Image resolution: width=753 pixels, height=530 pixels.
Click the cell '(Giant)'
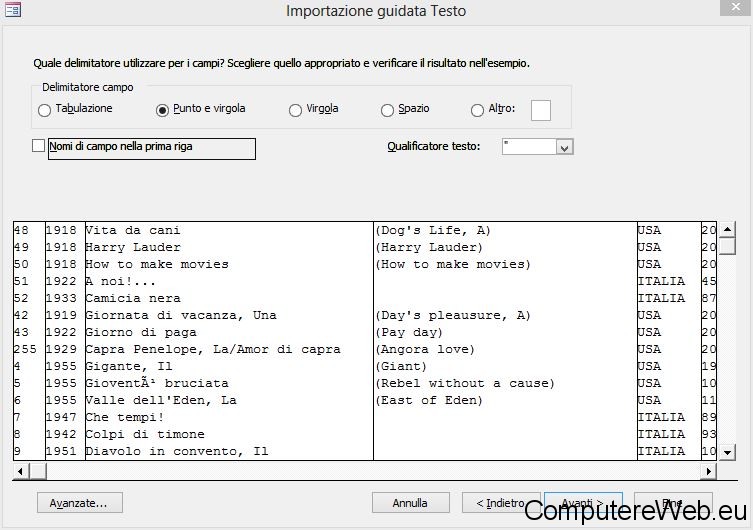tap(401, 366)
